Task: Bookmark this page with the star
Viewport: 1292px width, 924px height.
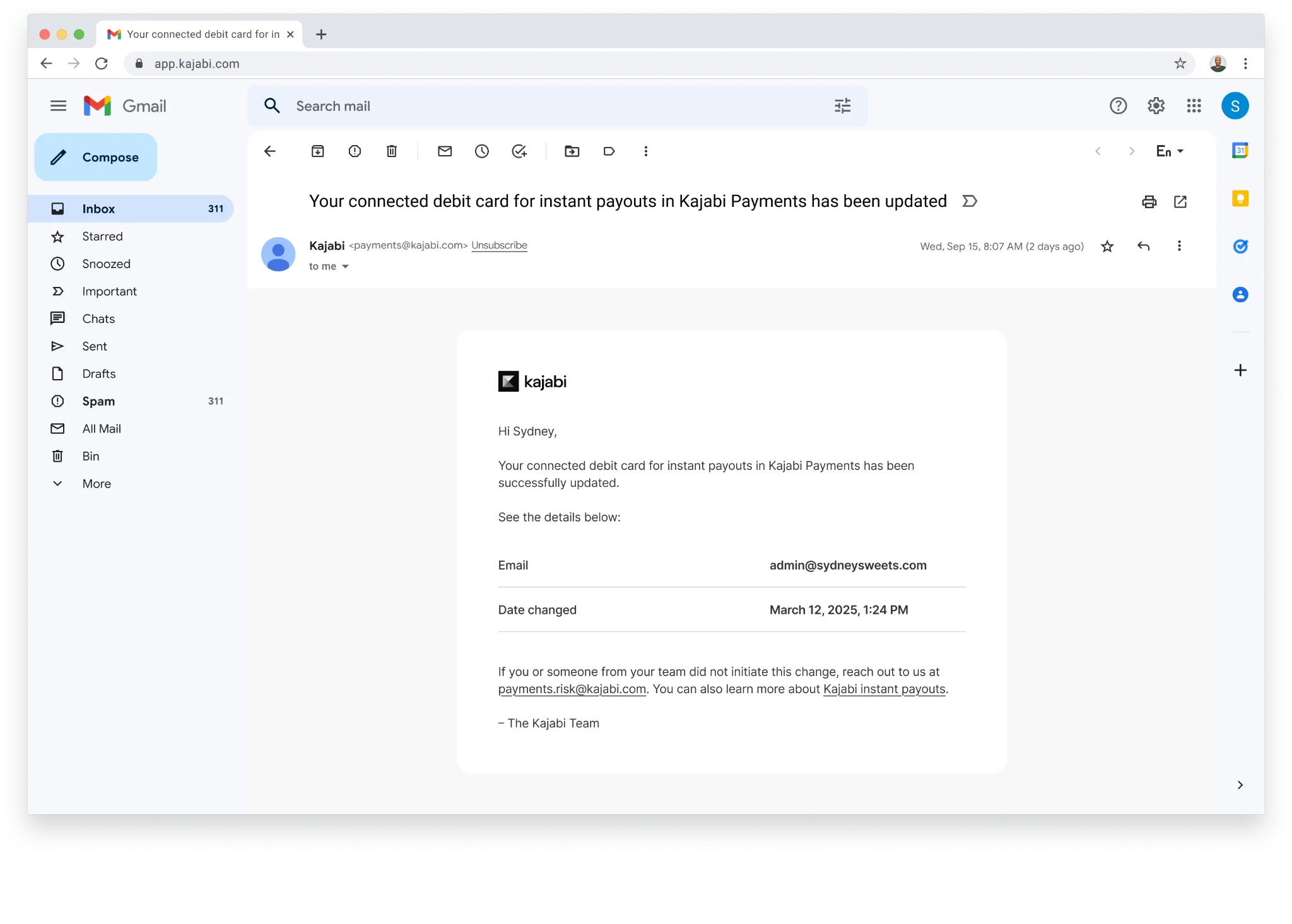Action: (1180, 63)
